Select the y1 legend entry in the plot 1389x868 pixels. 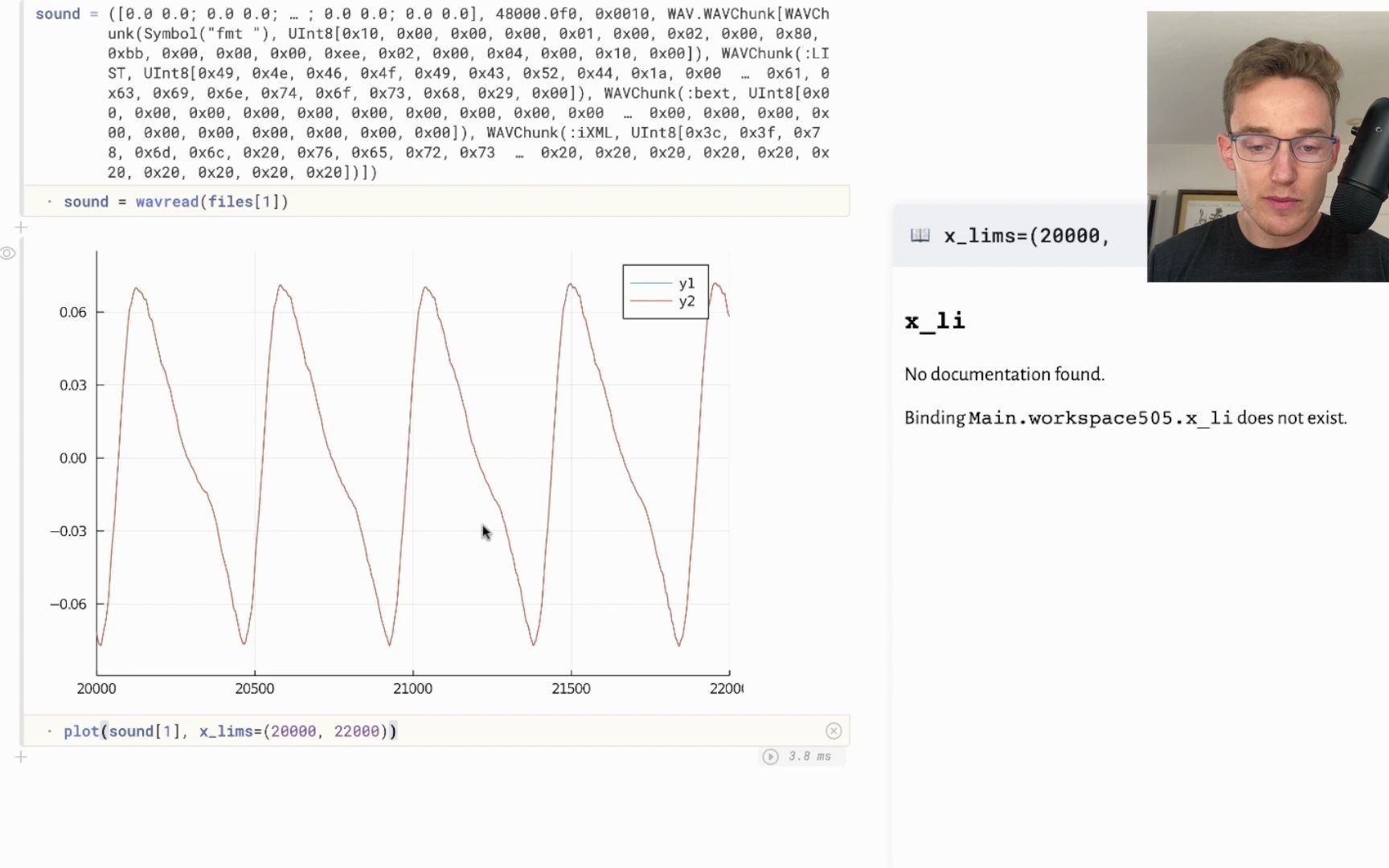click(x=664, y=283)
